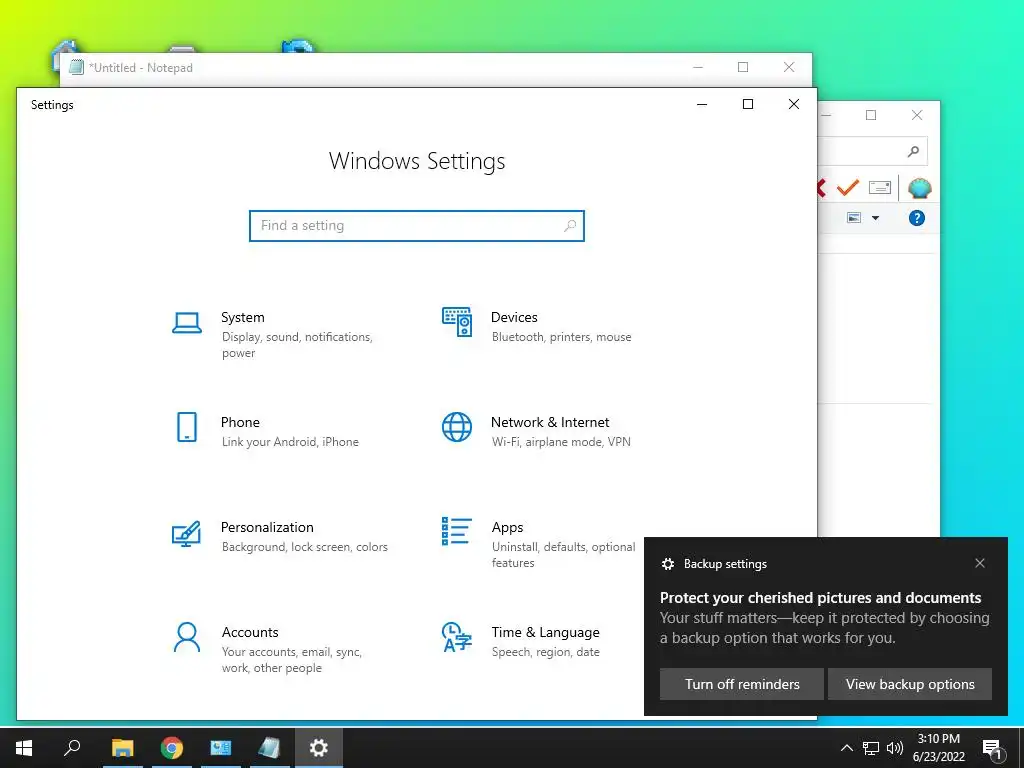Image resolution: width=1024 pixels, height=768 pixels.
Task: Maximize the Notepad window
Action: point(743,67)
